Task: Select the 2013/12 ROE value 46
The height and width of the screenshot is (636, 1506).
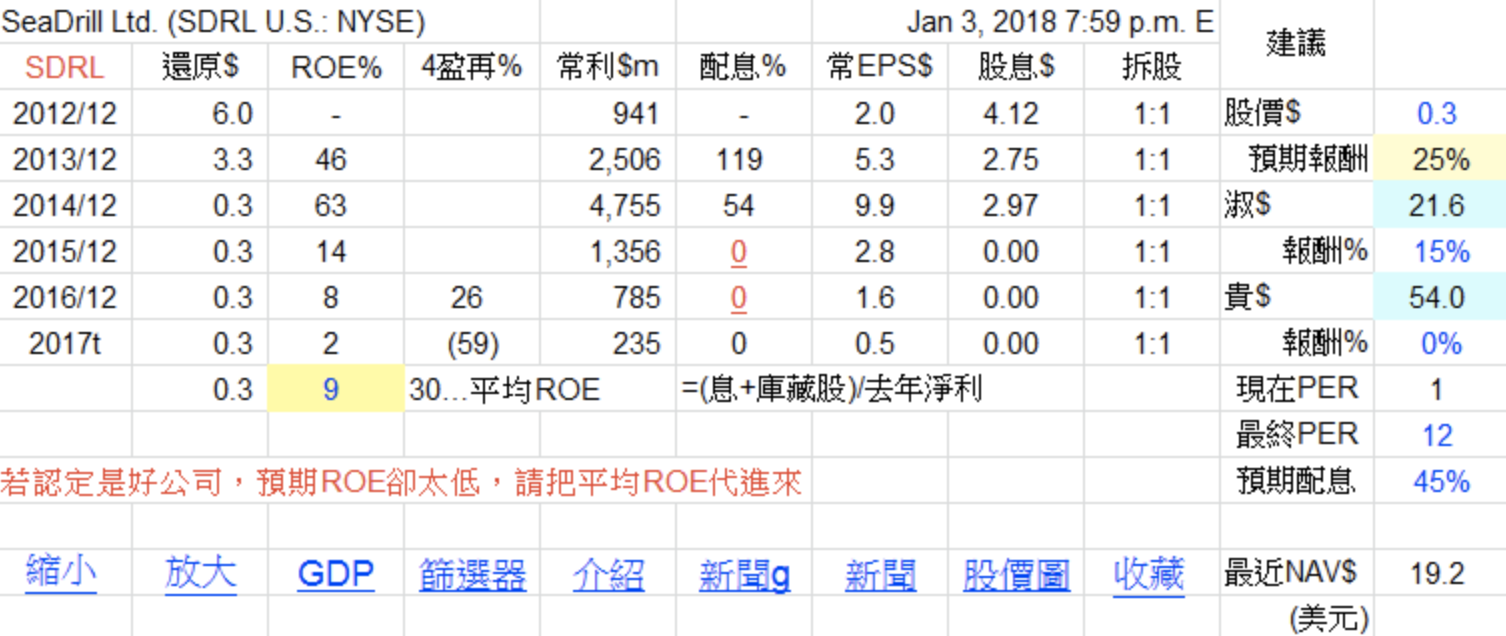Action: point(330,159)
